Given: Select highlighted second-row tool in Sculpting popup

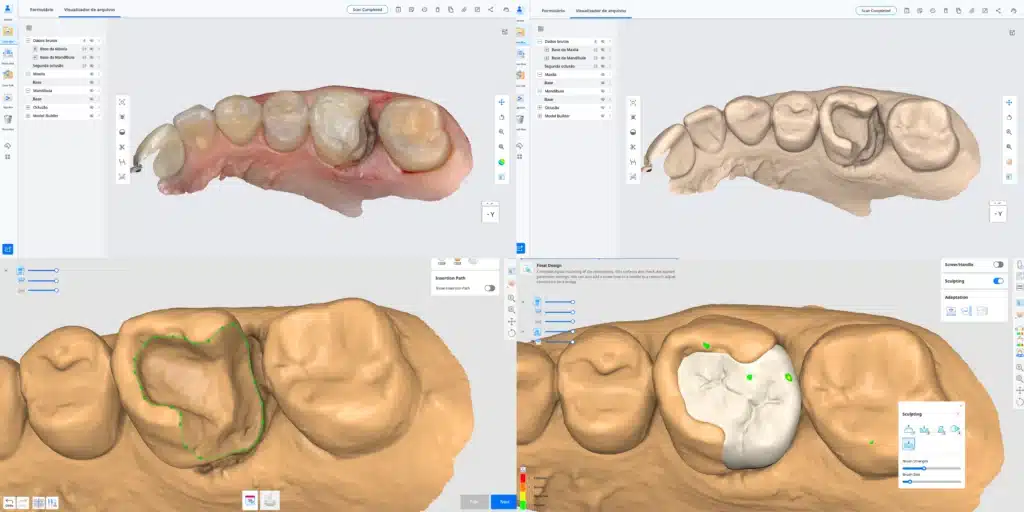Looking at the screenshot, I should 909,444.
